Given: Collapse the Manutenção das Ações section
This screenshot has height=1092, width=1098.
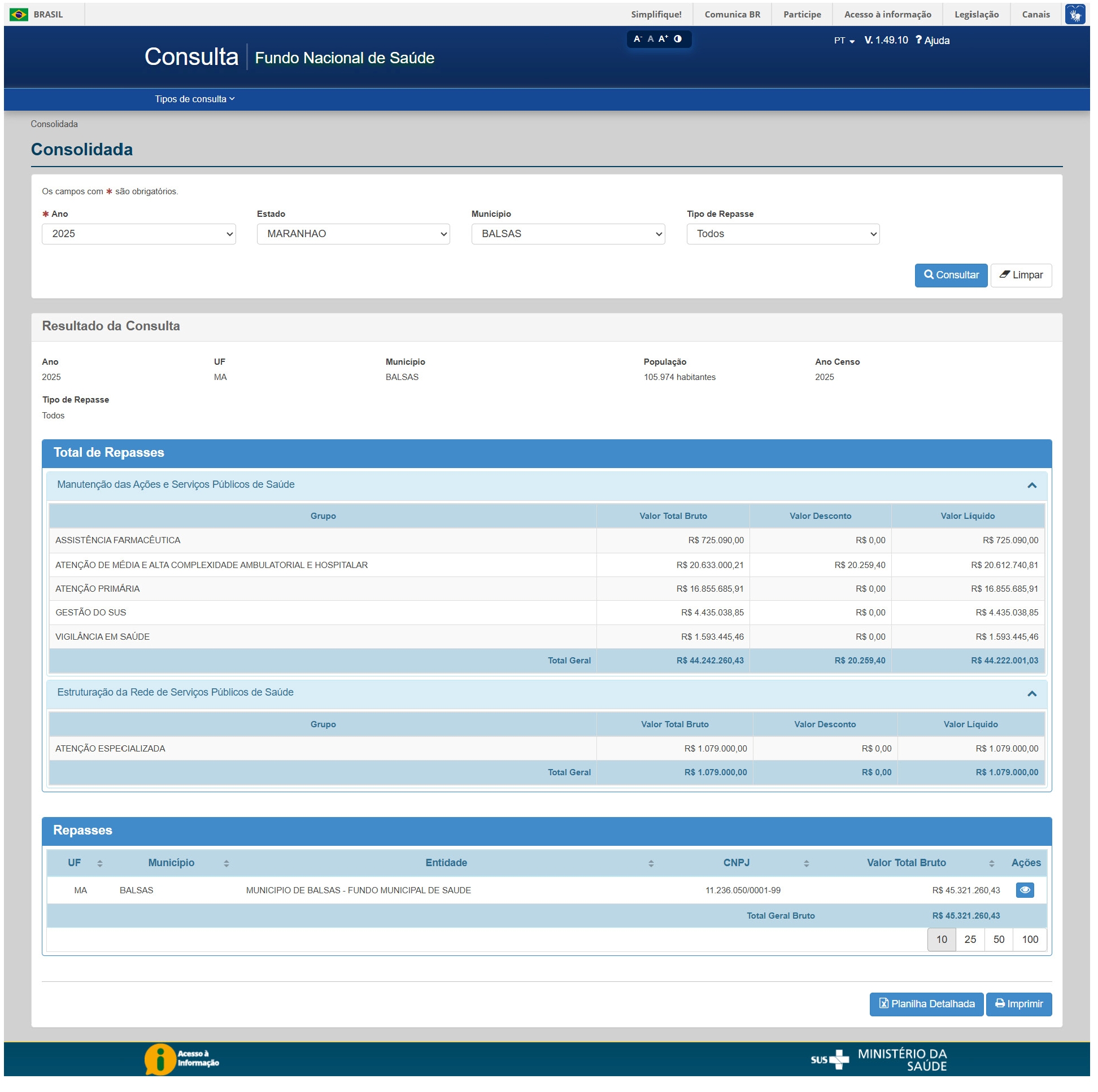Looking at the screenshot, I should coord(1031,485).
